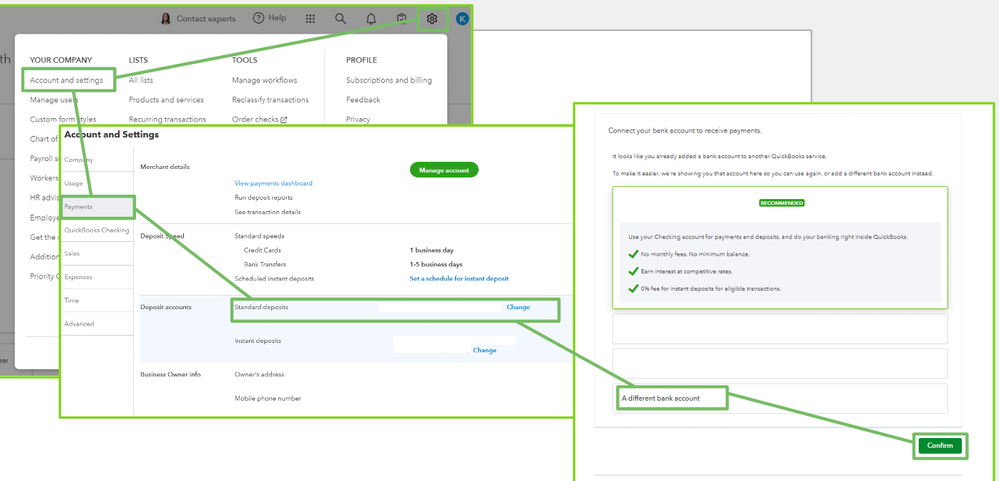Open View payments dashboard link
The width and height of the screenshot is (999, 481).
coord(273,183)
